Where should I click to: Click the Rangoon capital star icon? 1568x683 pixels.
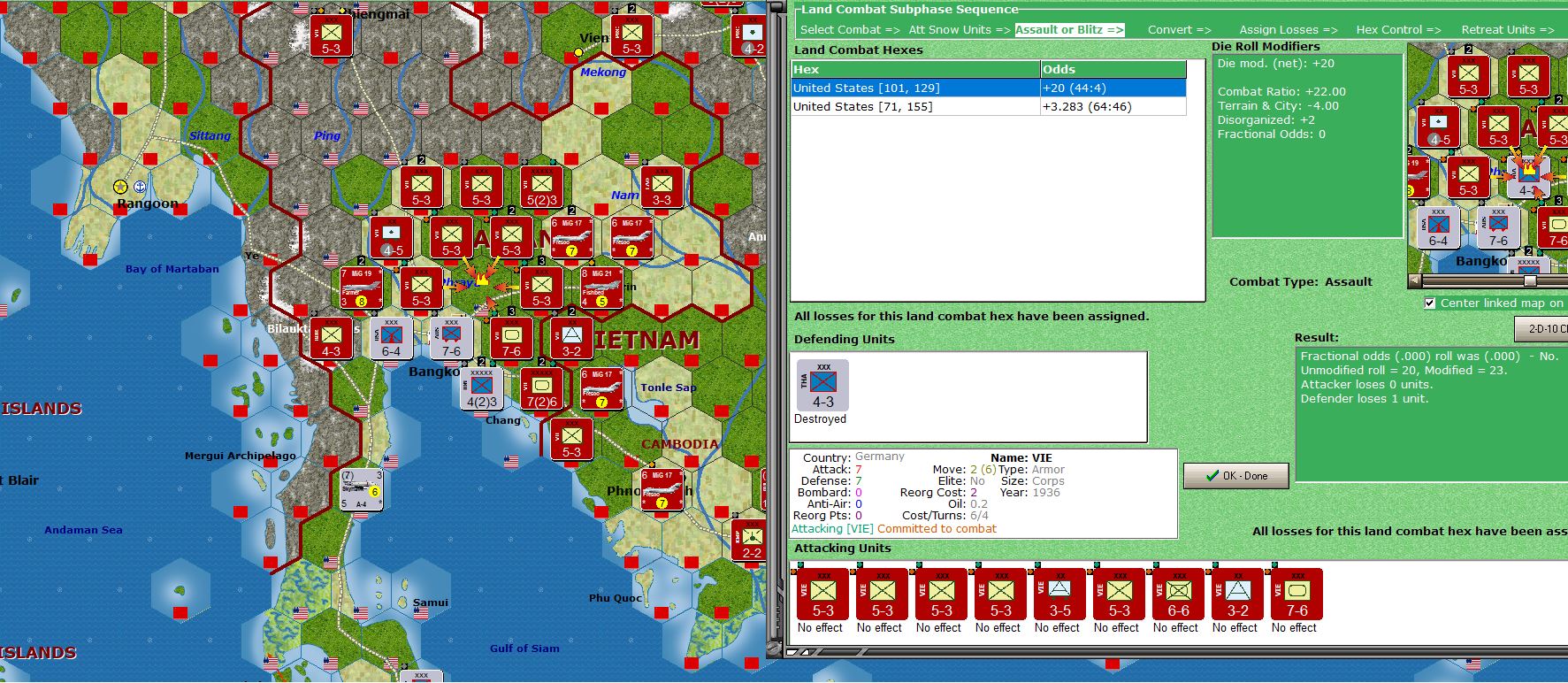pyautogui.click(x=121, y=187)
